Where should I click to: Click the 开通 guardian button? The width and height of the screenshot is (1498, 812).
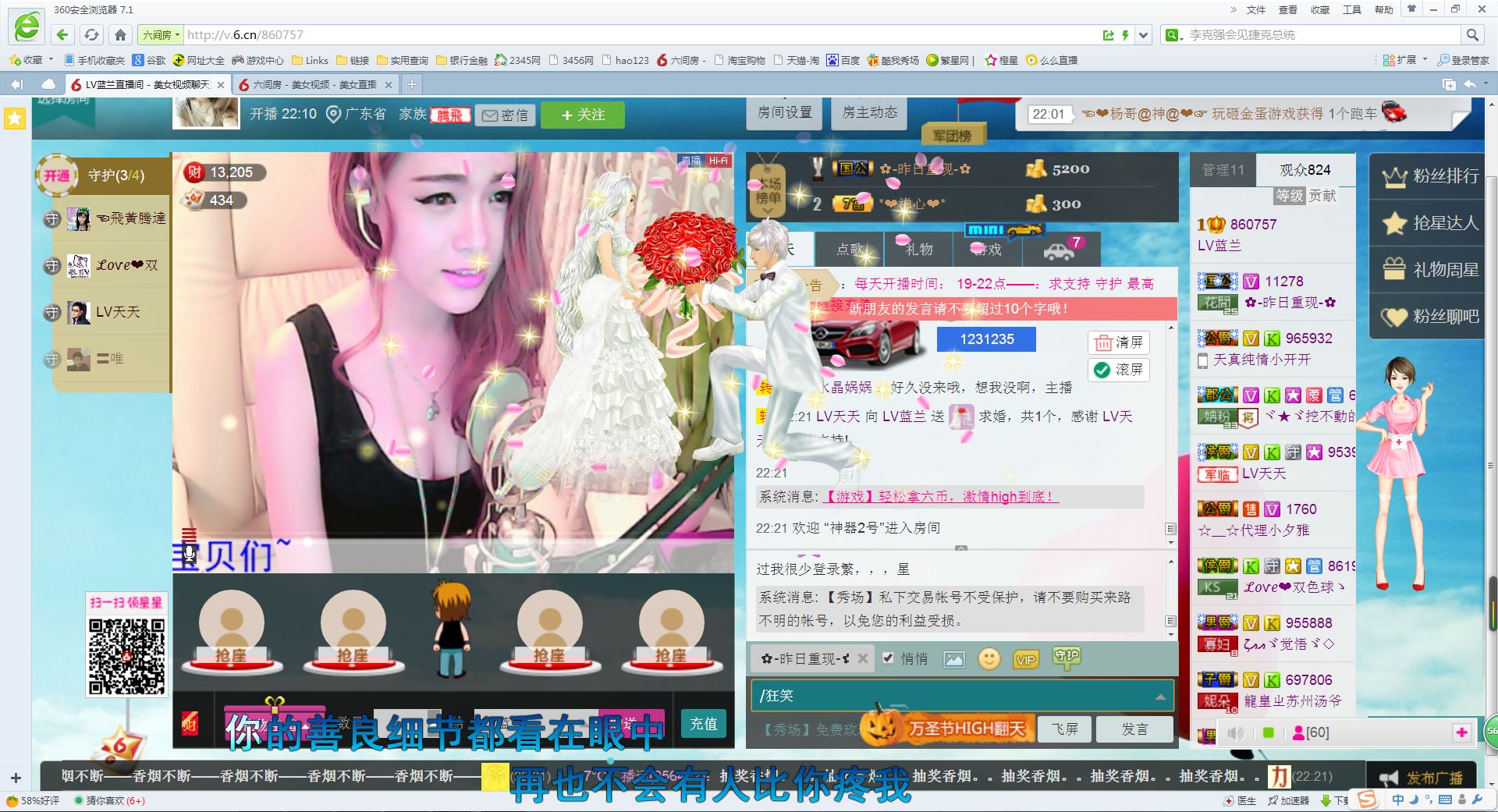pyautogui.click(x=56, y=176)
